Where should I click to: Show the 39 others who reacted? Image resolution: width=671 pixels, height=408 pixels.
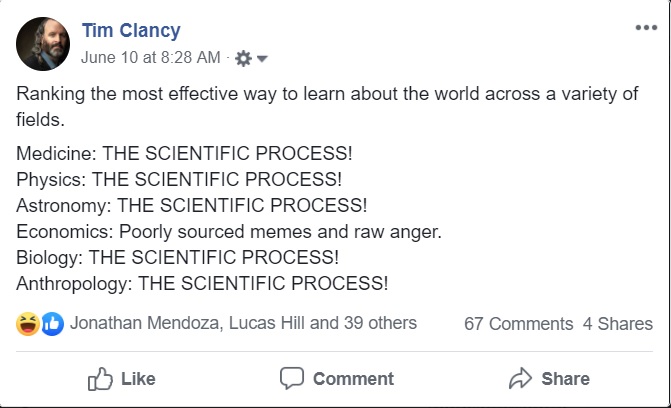point(376,323)
